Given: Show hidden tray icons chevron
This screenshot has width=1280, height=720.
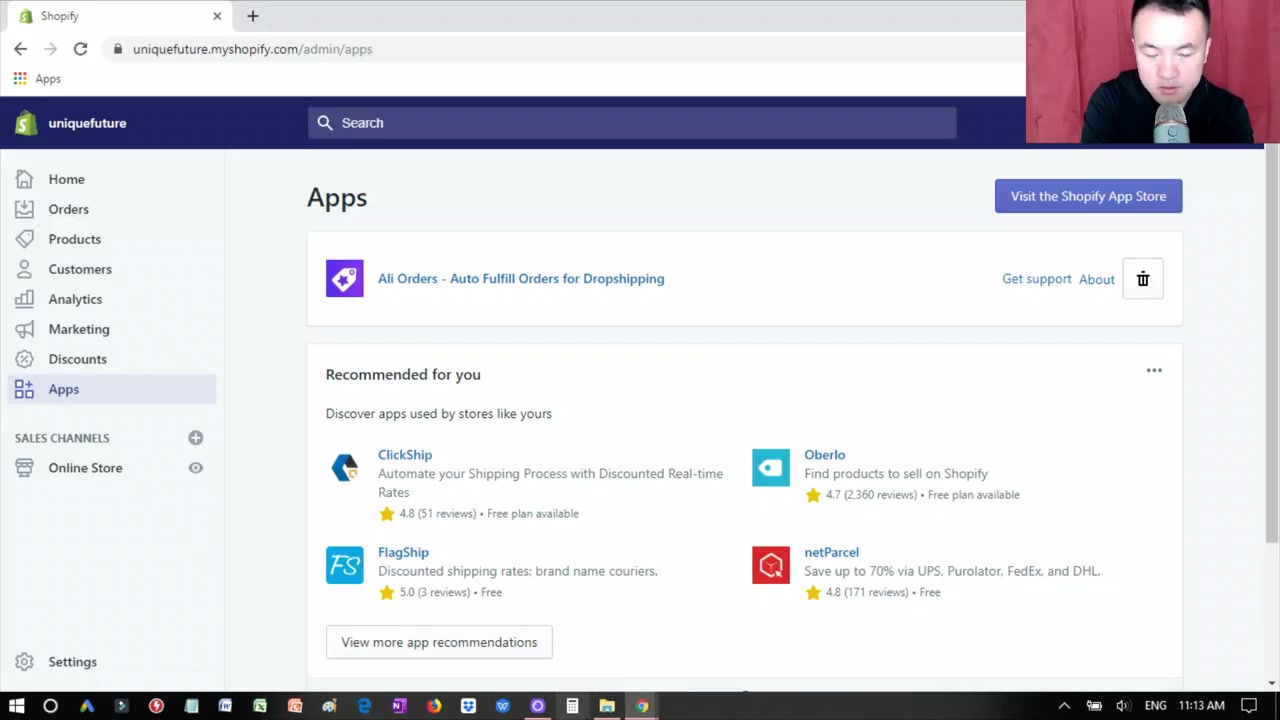Looking at the screenshot, I should click(x=1064, y=706).
